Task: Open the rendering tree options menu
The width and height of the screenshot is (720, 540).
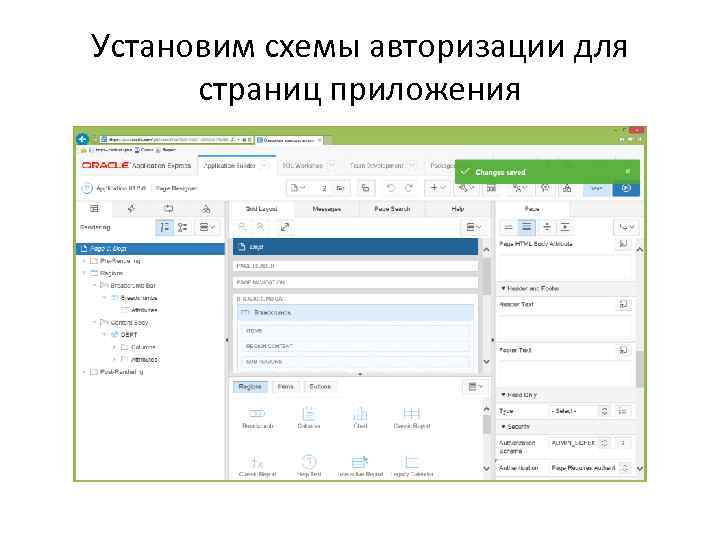Action: click(x=208, y=227)
